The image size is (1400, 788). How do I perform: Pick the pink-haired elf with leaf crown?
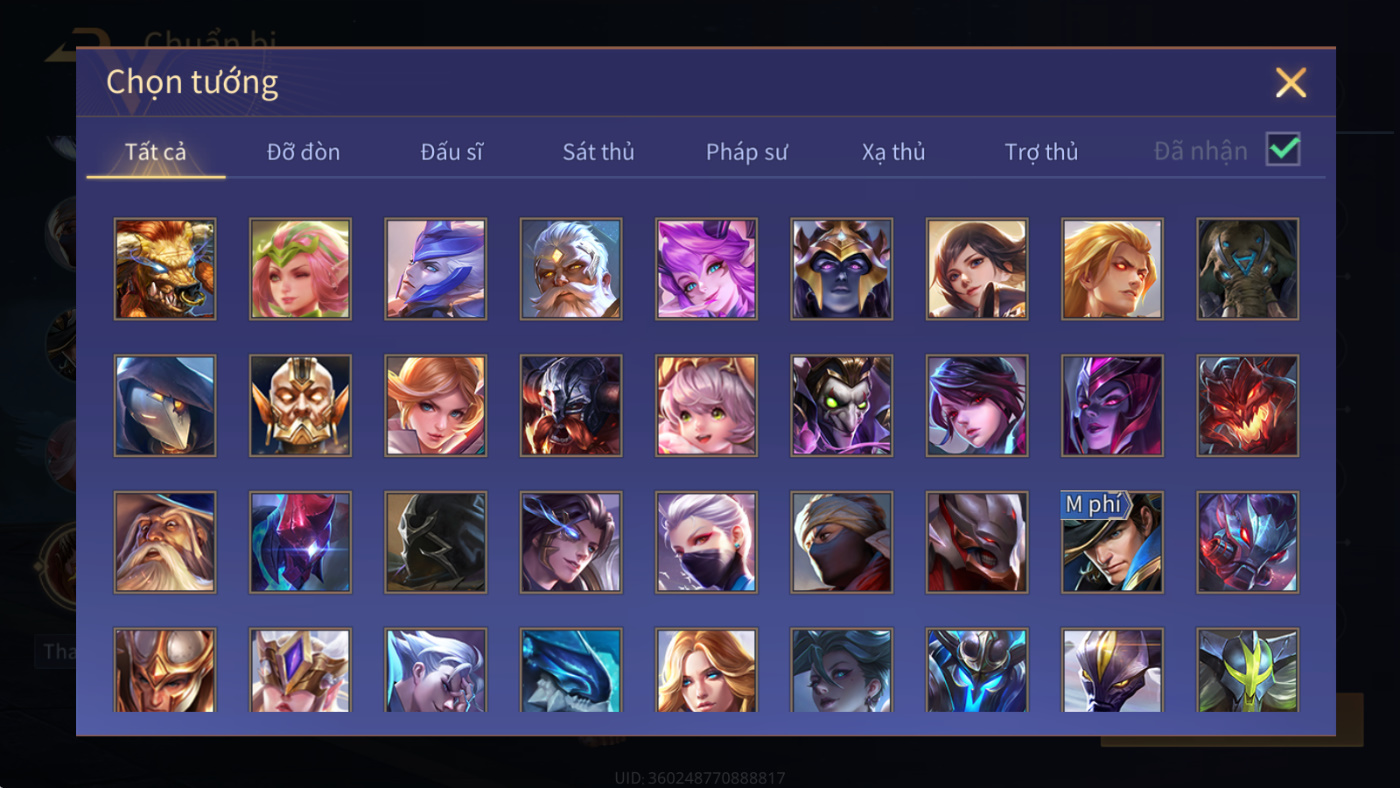(300, 269)
